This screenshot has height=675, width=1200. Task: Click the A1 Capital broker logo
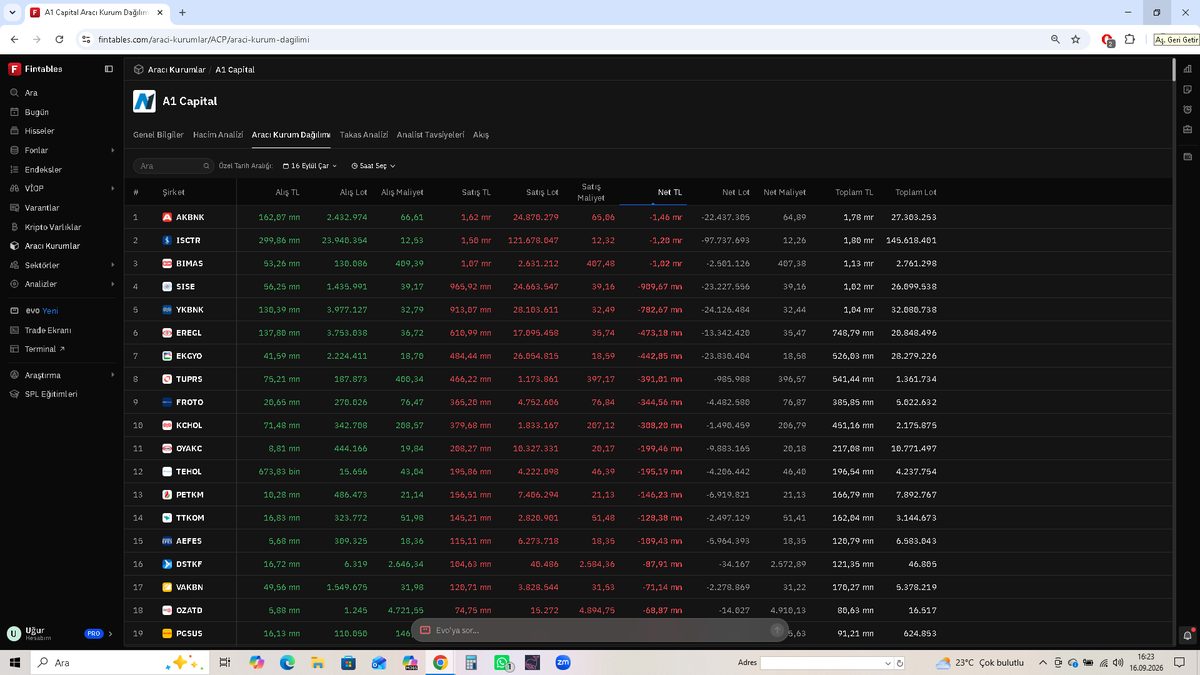tap(144, 101)
